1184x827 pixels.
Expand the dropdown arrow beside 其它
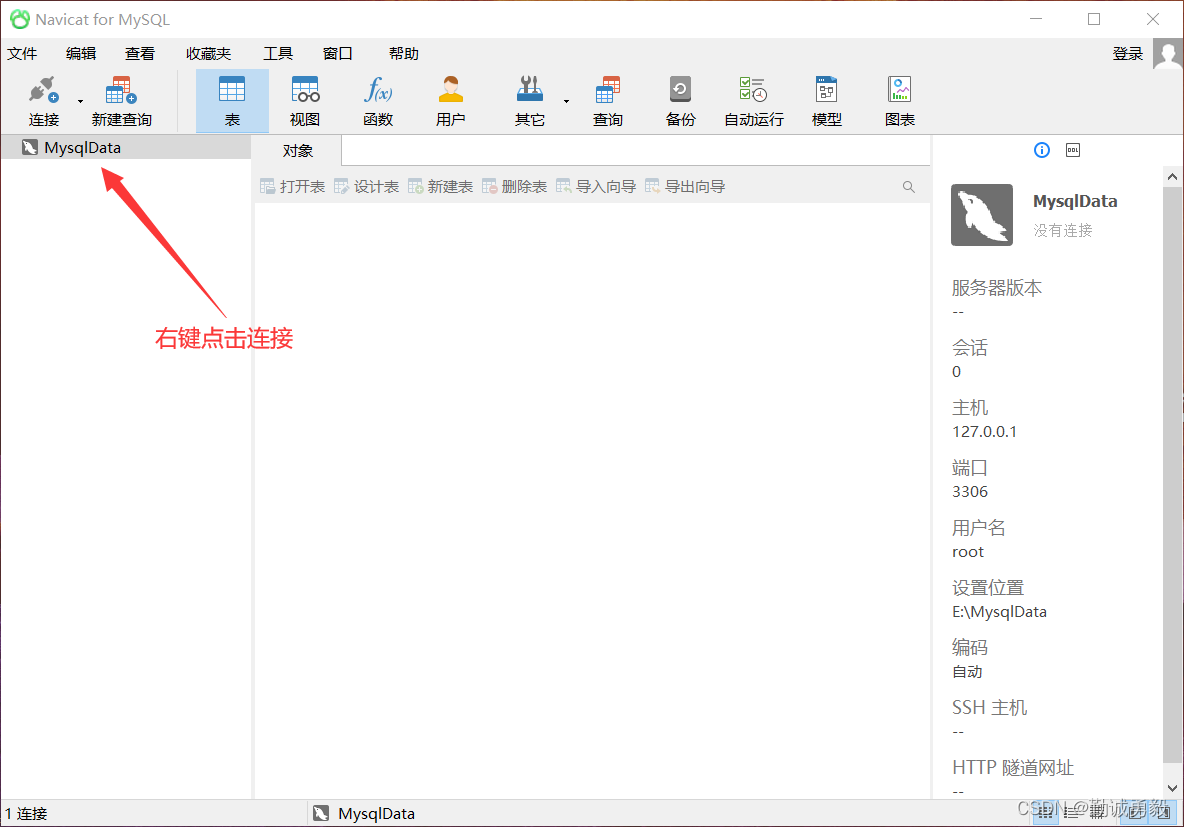[x=566, y=101]
